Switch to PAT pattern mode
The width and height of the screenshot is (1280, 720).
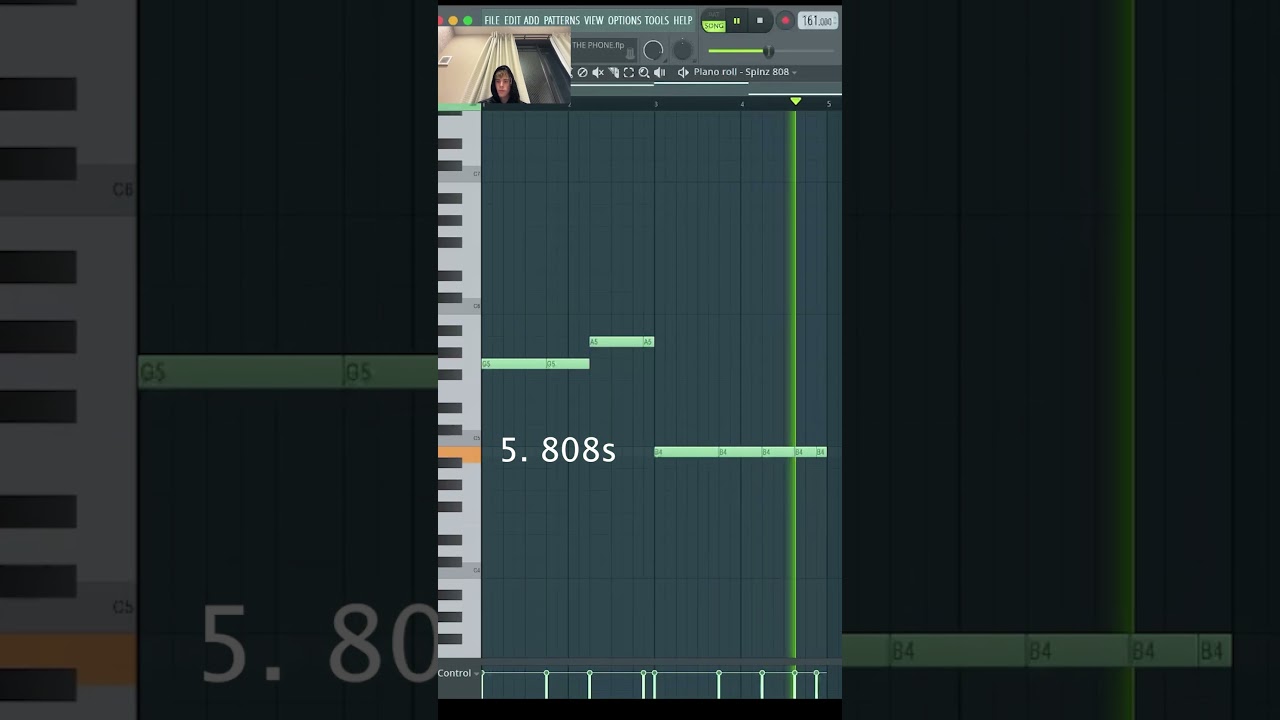pyautogui.click(x=714, y=14)
